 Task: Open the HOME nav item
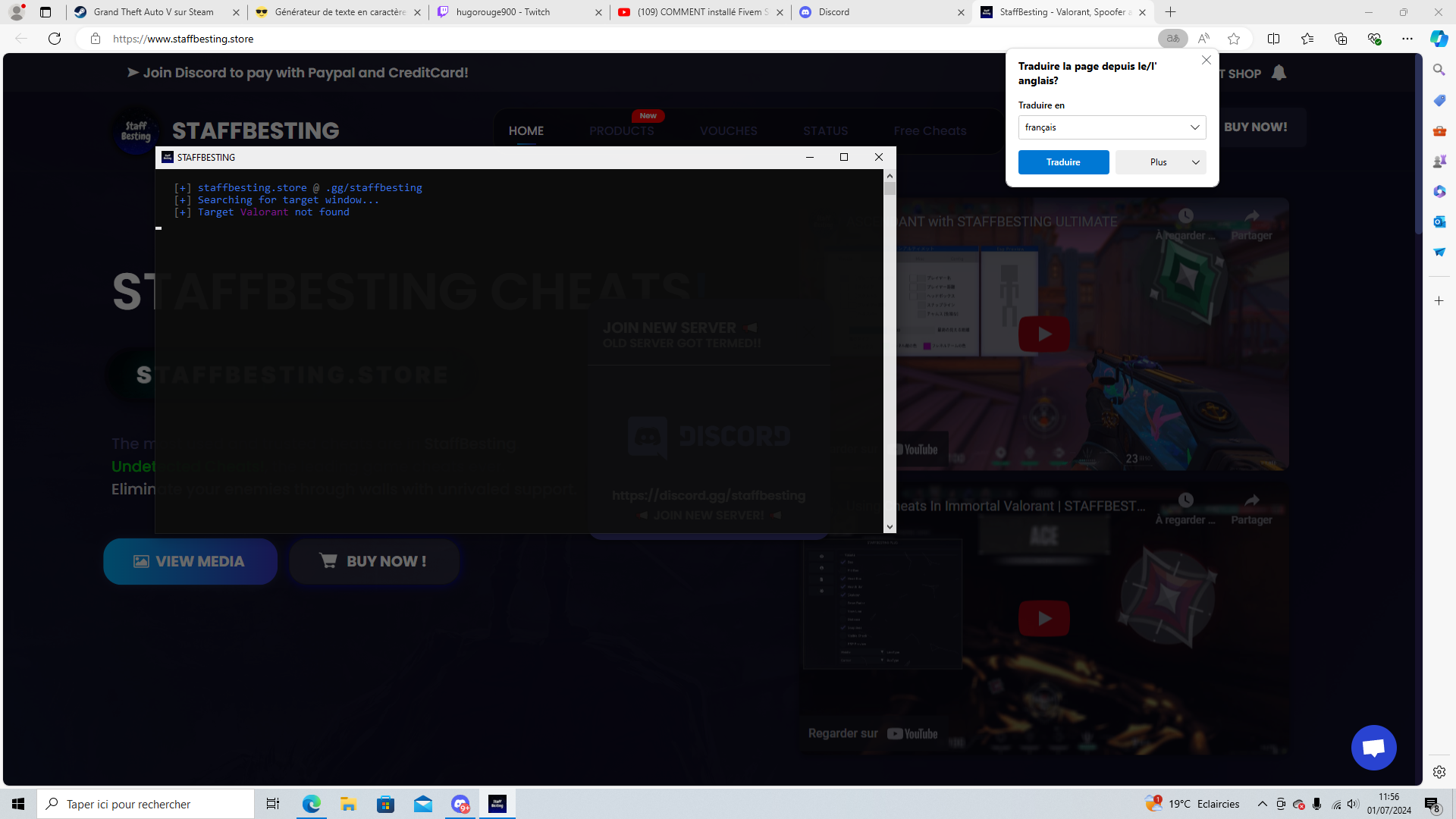tap(526, 131)
